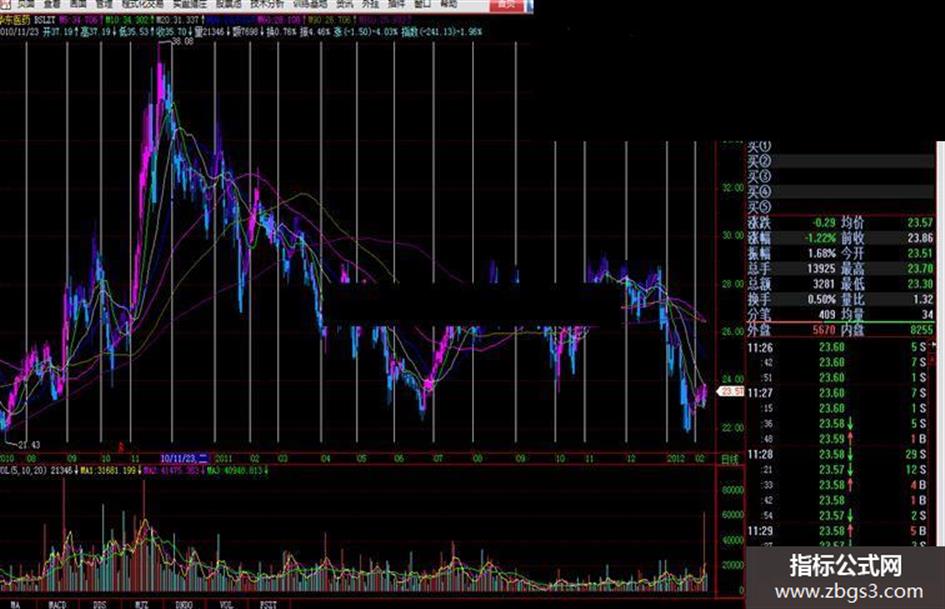Click the highlighted 10/11/23 date marker
The height and width of the screenshot is (609, 945).
pyautogui.click(x=184, y=459)
